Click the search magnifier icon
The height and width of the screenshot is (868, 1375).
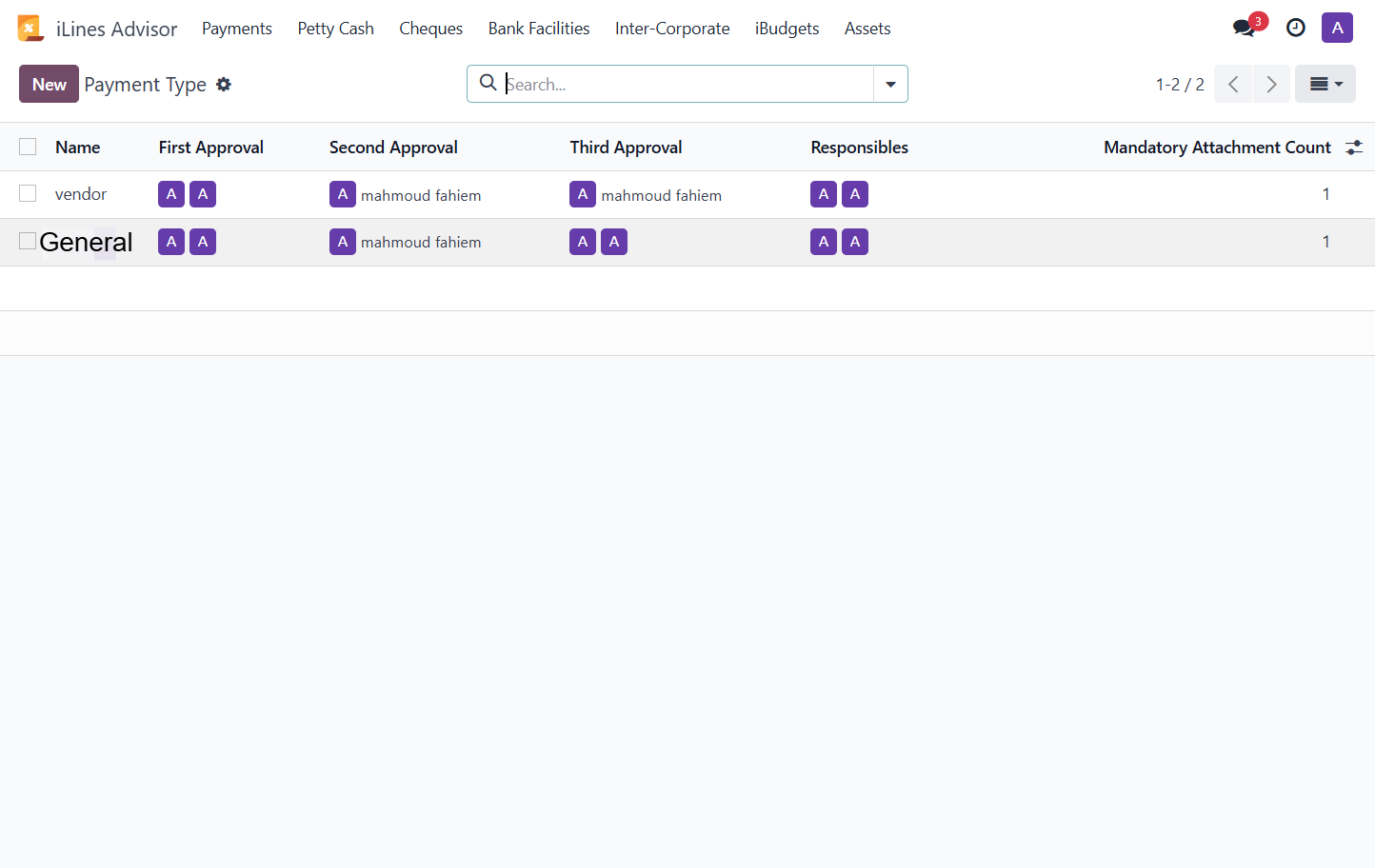(x=488, y=83)
